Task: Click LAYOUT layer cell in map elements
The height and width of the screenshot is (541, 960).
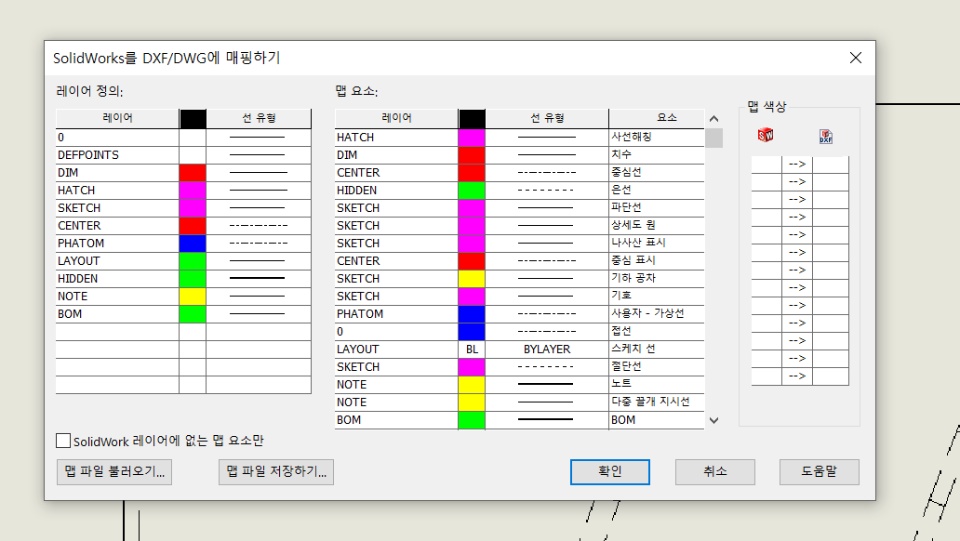Action: pos(397,349)
